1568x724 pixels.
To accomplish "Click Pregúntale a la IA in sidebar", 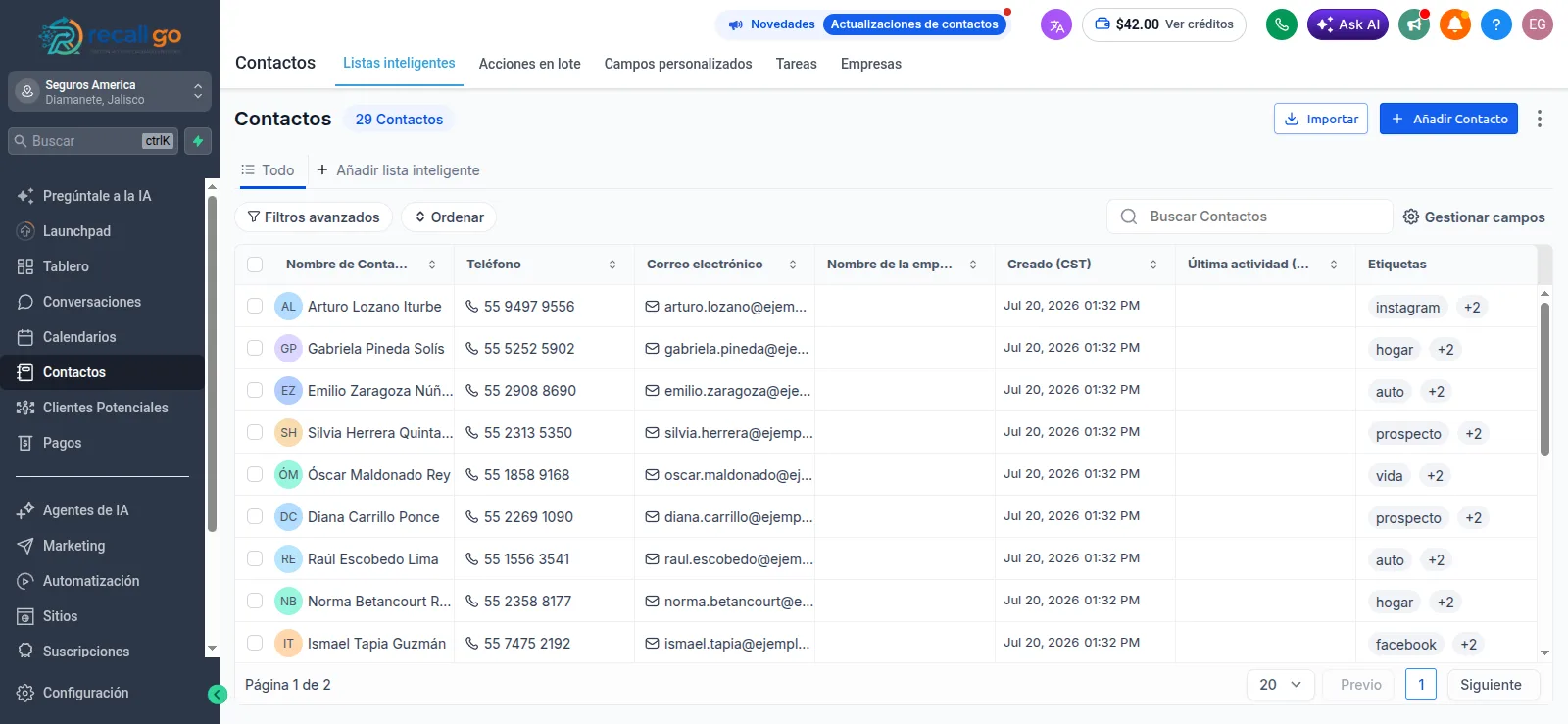I will tap(102, 196).
